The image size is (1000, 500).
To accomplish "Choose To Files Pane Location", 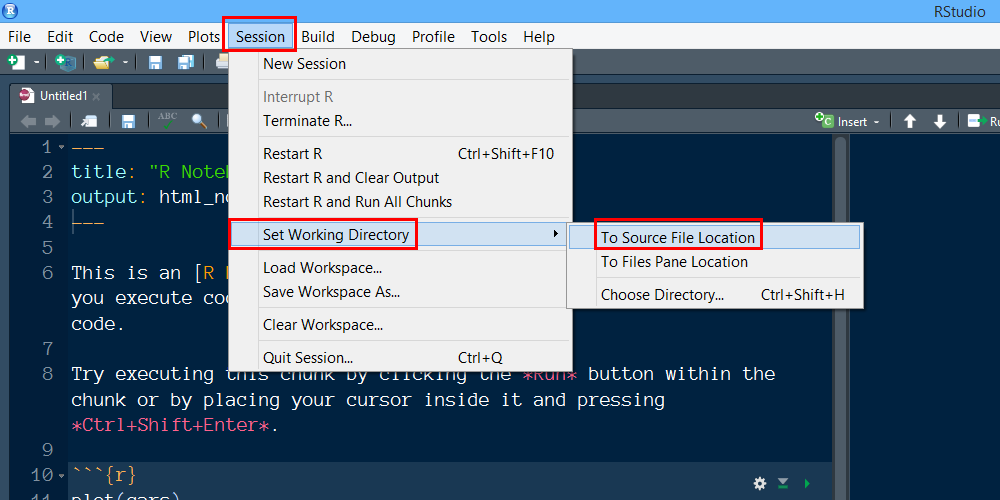I will 714,262.
